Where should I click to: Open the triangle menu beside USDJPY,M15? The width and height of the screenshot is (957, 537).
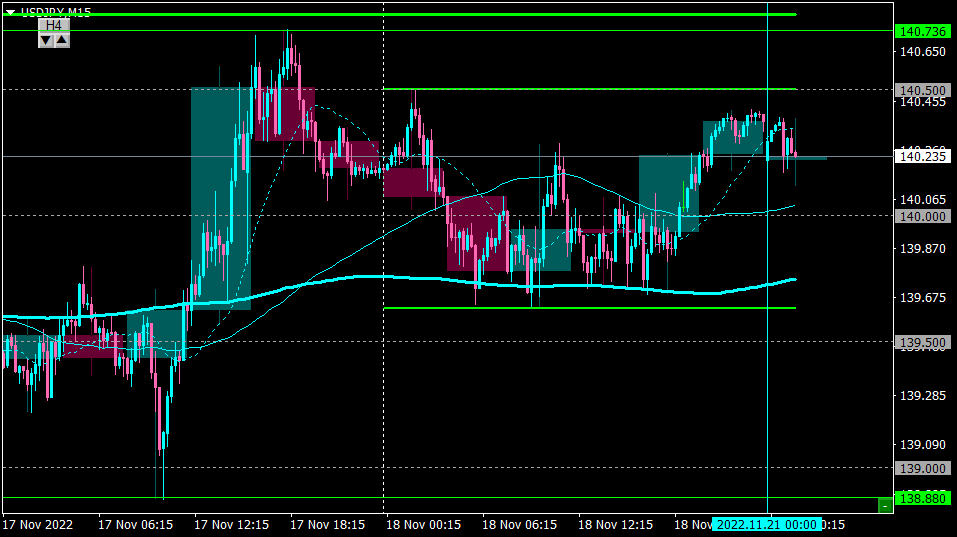[x=10, y=12]
